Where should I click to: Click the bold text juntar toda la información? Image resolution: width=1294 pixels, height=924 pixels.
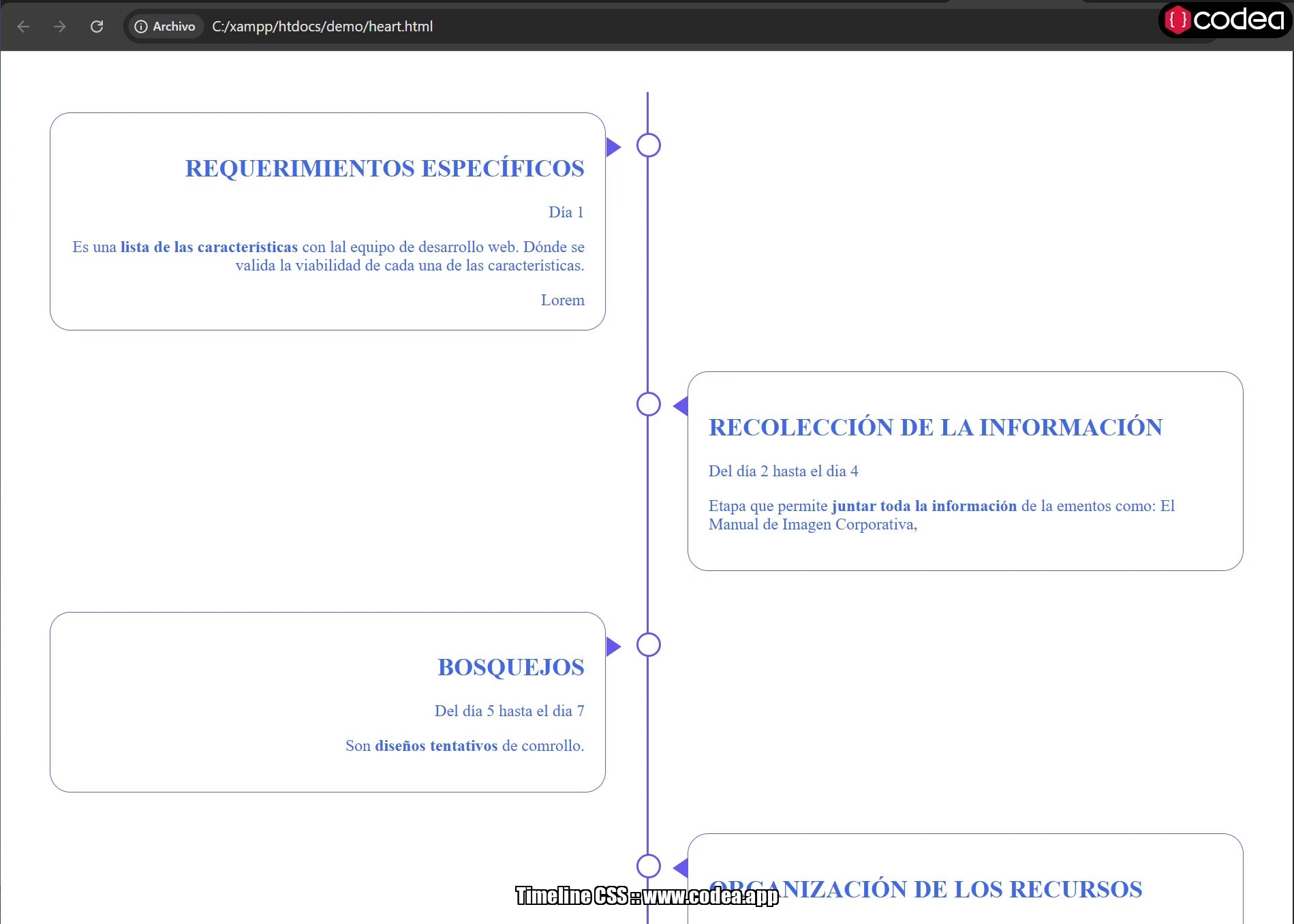[923, 506]
